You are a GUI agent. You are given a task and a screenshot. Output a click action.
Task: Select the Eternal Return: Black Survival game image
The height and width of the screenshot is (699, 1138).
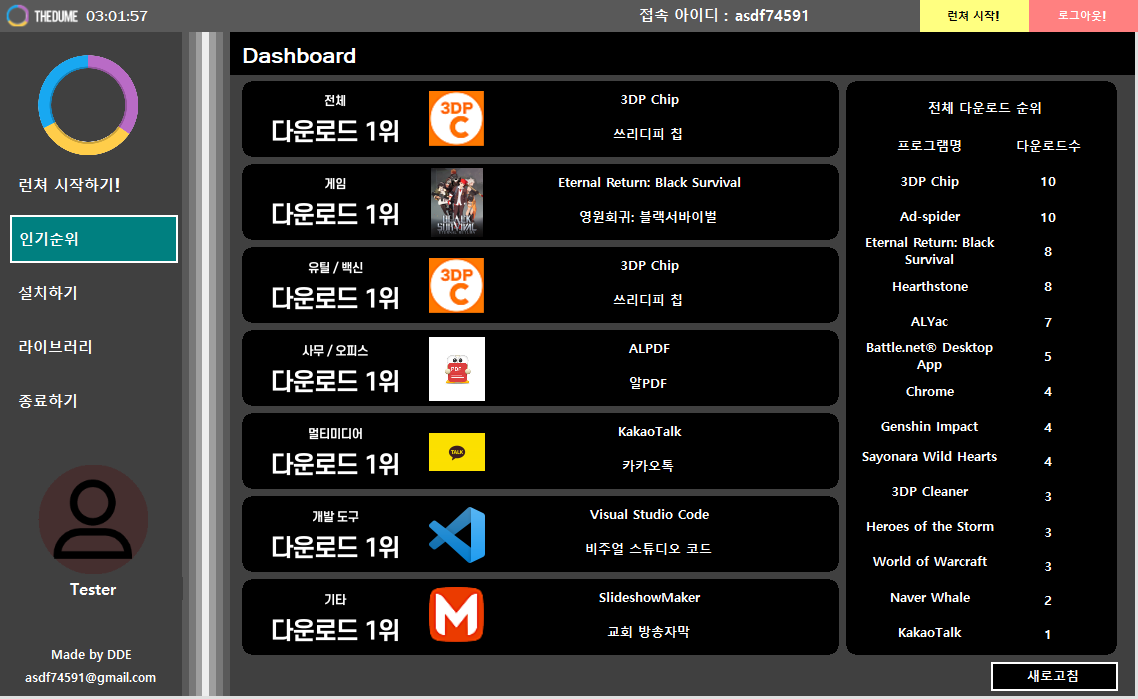[456, 201]
